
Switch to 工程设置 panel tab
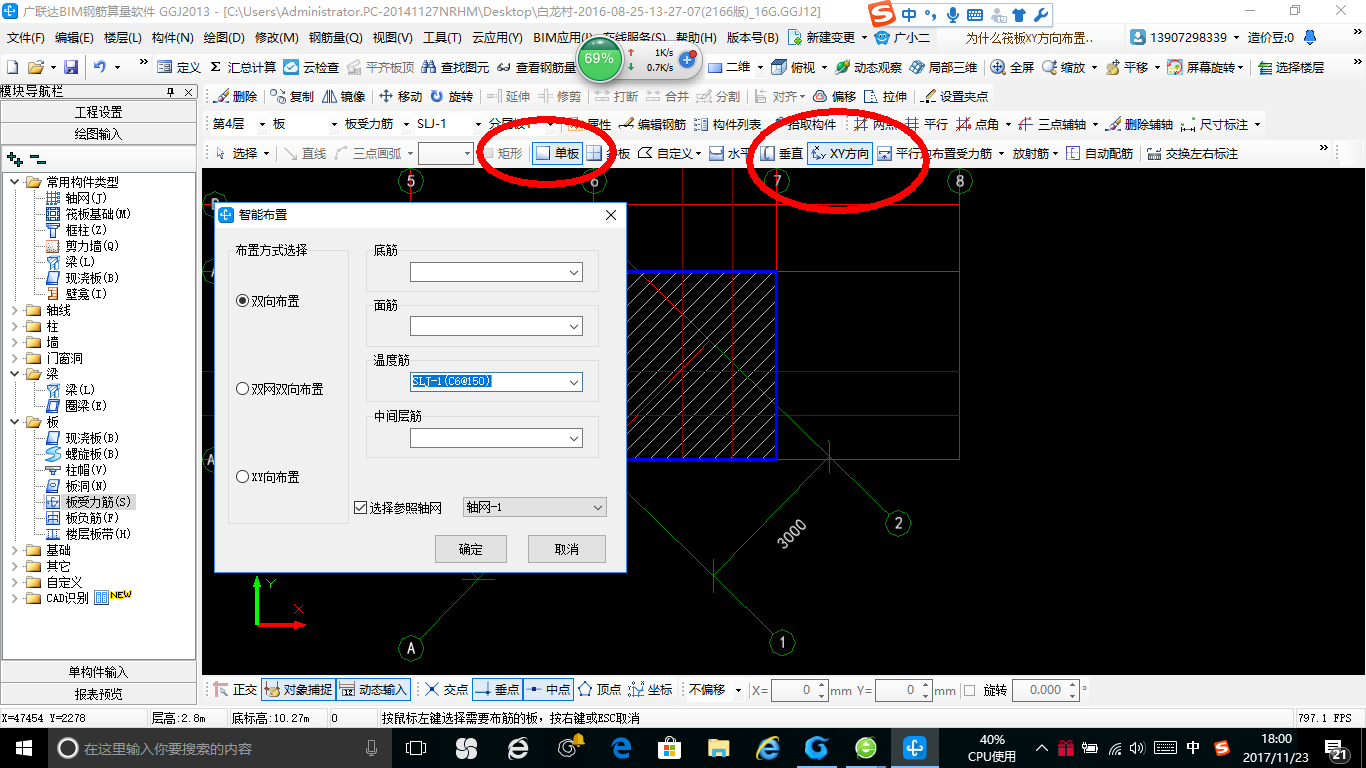98,112
